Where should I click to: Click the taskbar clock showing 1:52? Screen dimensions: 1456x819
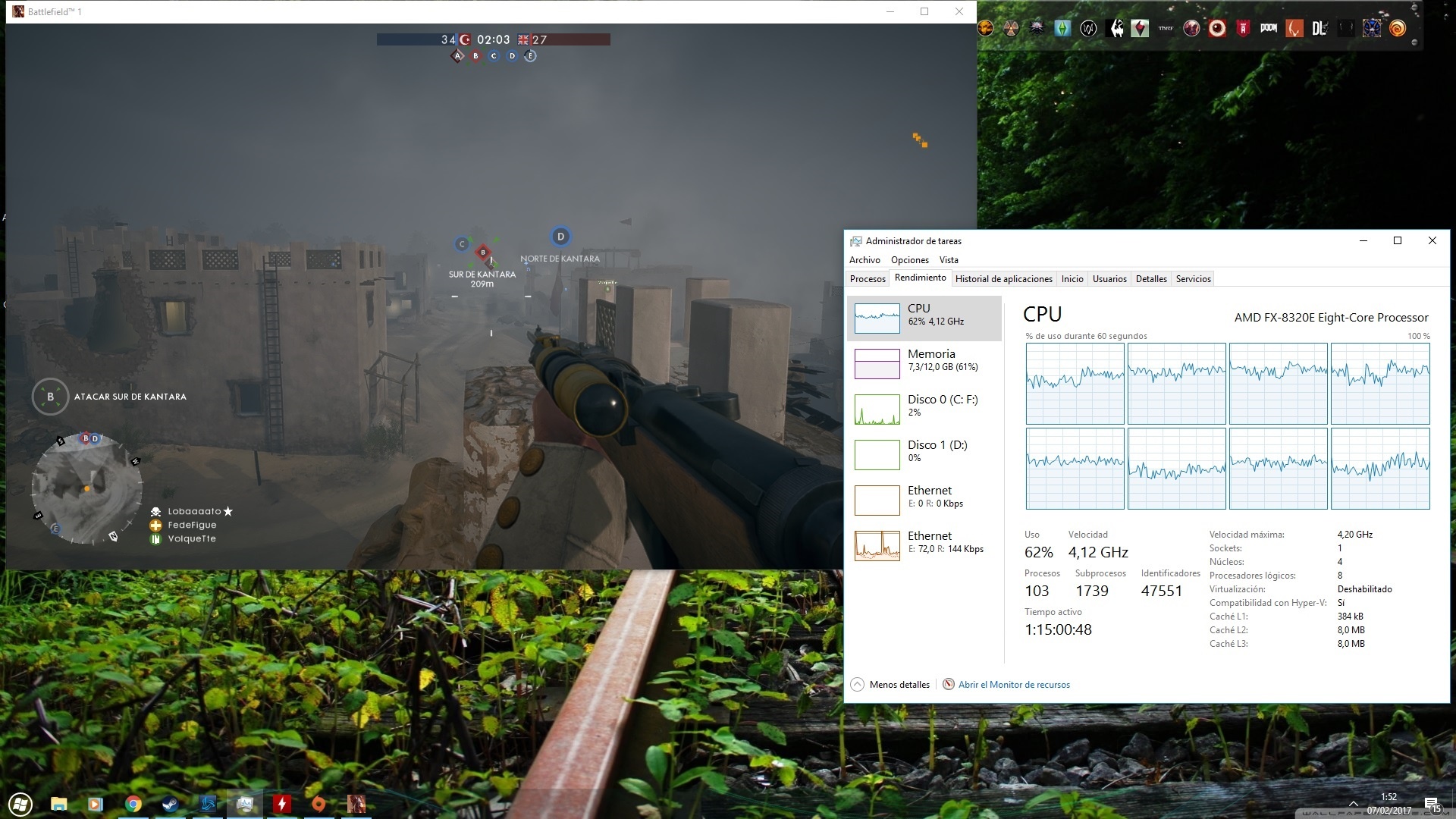(x=1389, y=803)
